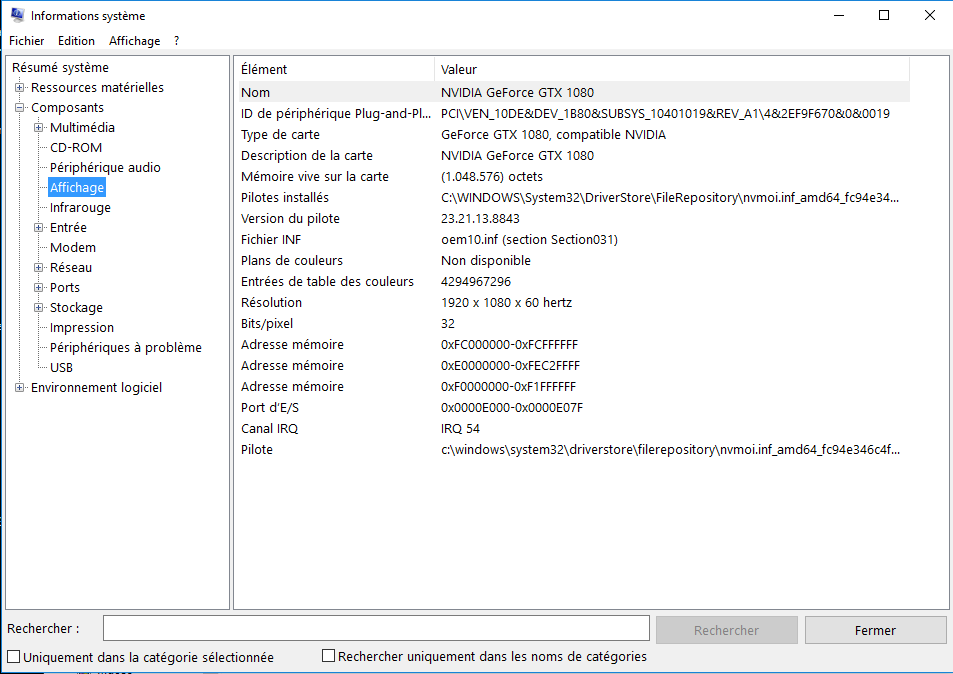Select Périphérique audio in the tree
Screen dimensions: 953x674
point(105,168)
